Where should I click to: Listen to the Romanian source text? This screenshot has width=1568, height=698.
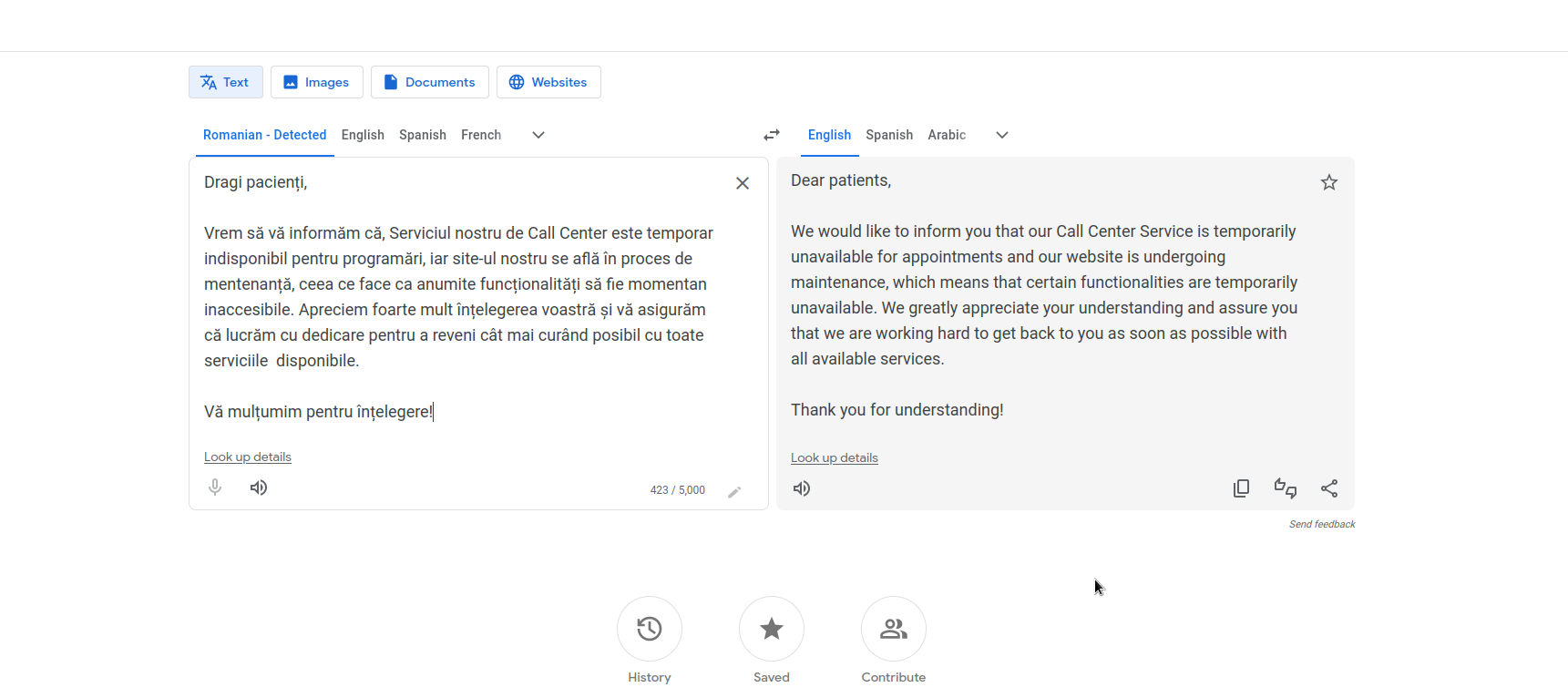point(259,488)
